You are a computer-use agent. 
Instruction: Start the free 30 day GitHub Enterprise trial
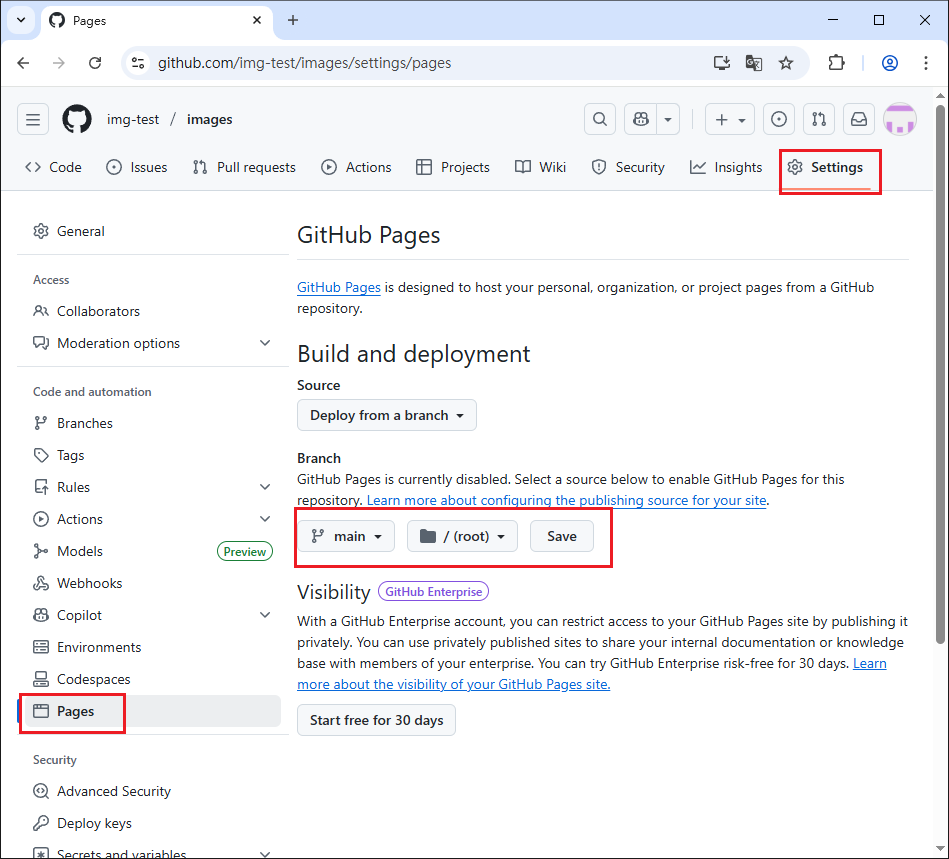[376, 720]
